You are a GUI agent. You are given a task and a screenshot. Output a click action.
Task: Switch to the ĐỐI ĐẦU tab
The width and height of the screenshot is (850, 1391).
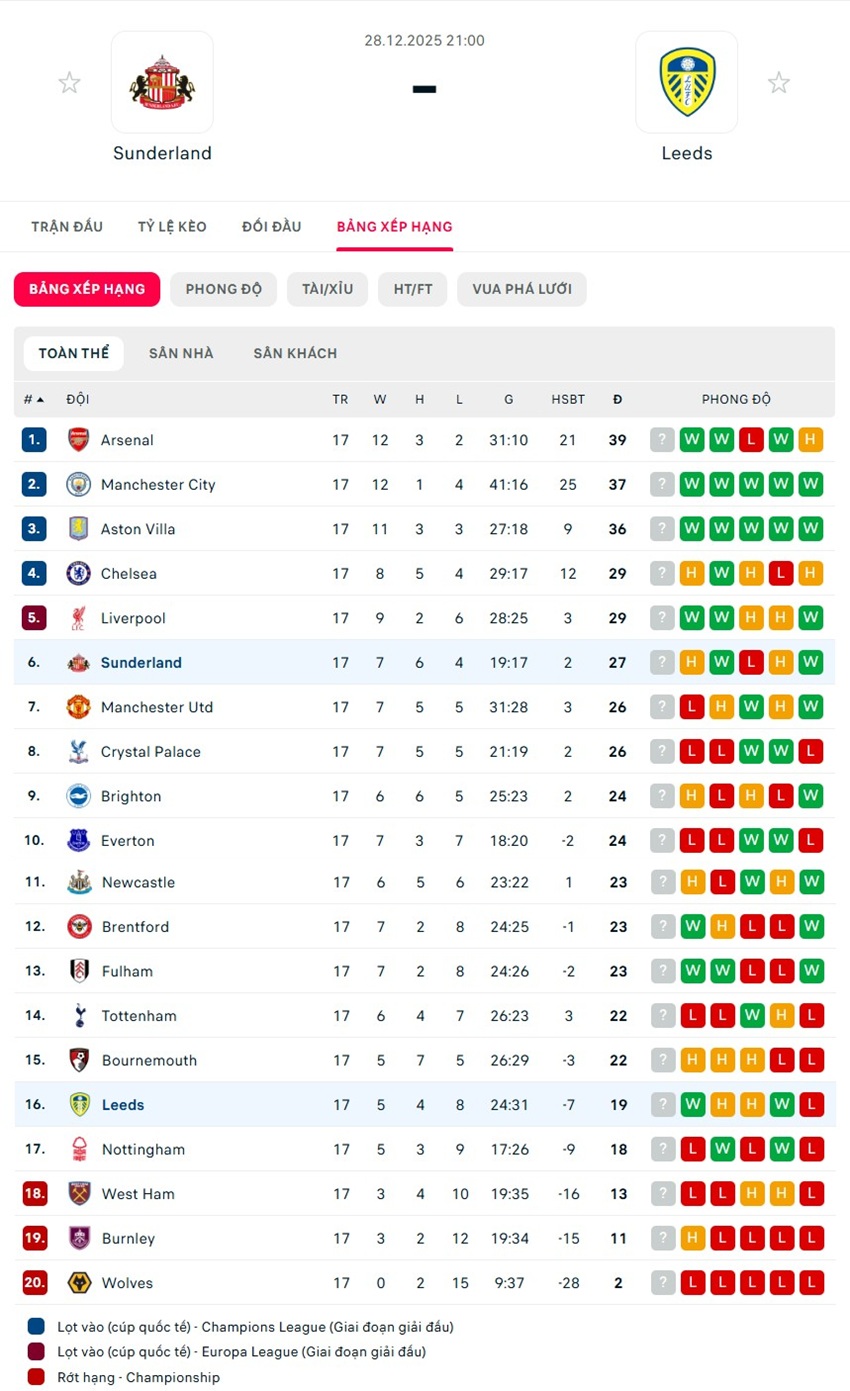[272, 226]
